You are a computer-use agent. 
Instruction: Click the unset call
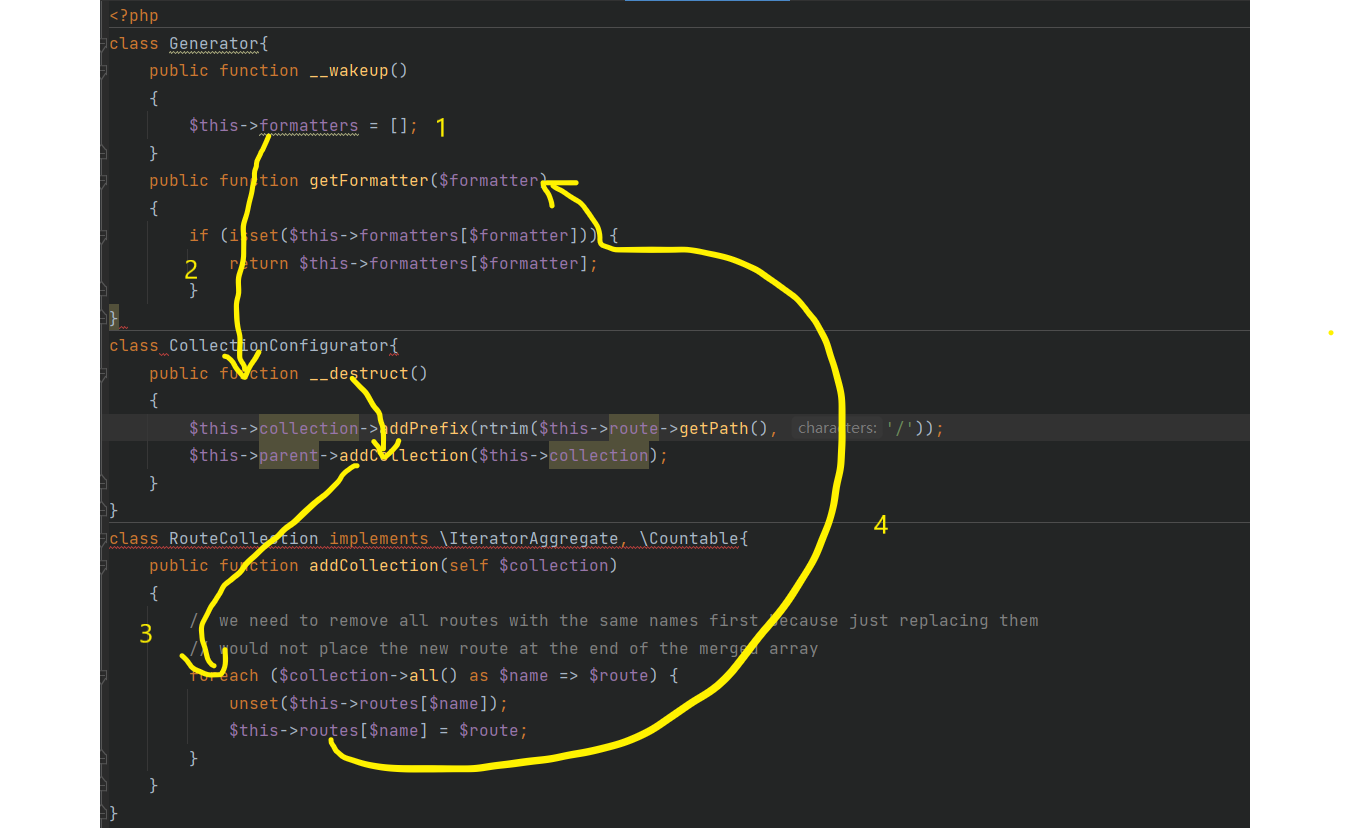point(254,703)
